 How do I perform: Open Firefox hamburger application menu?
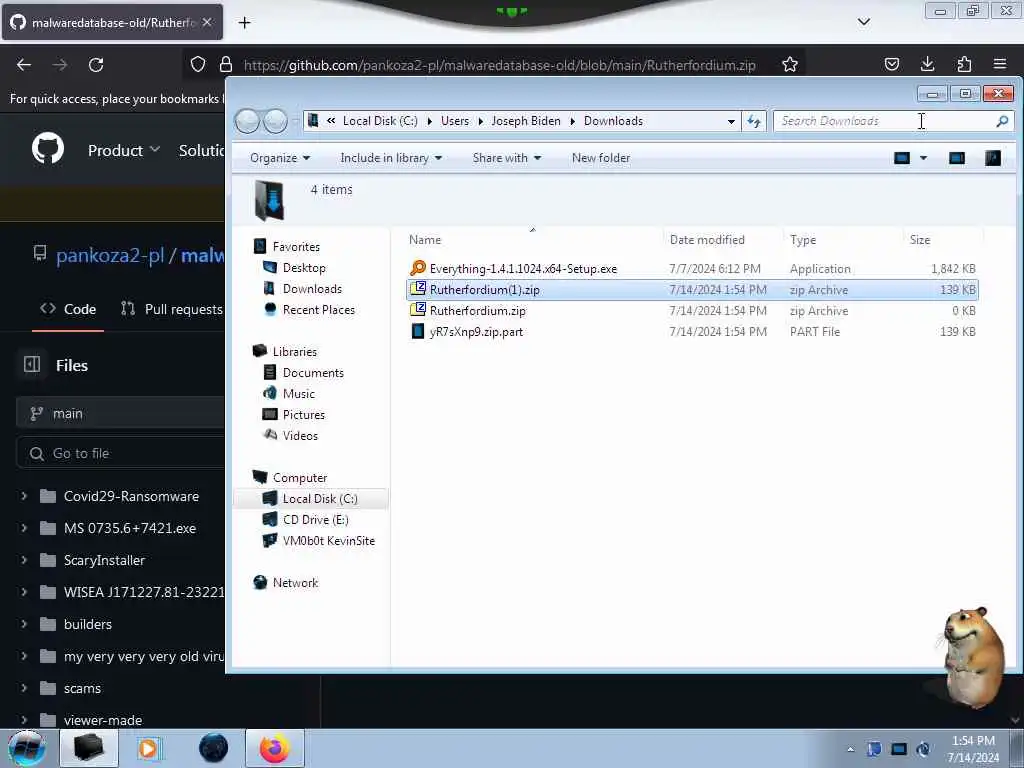coord(1000,64)
